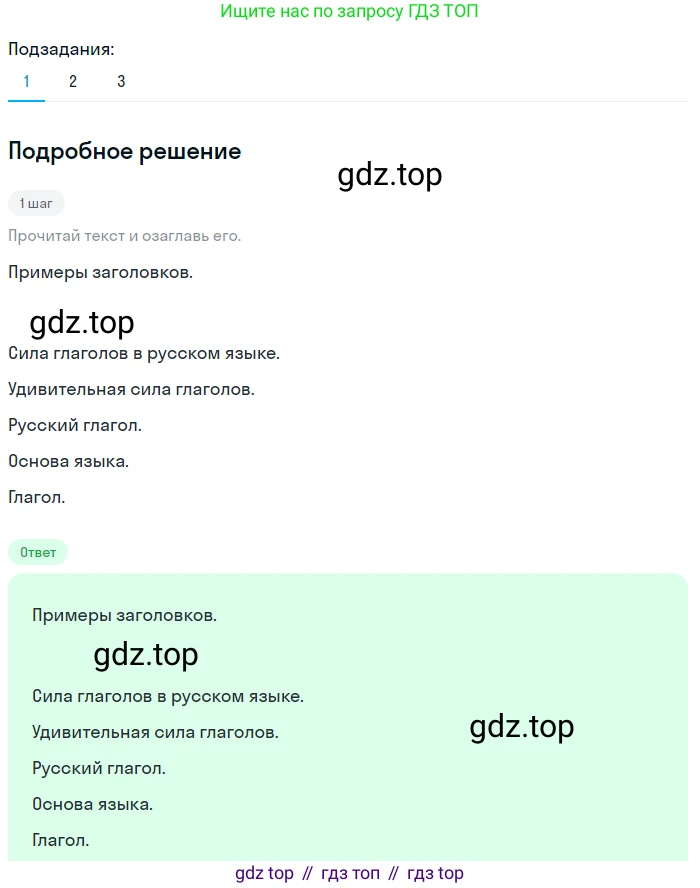Screen dimensions: 700x888
Task: Click the gray "Прочитай текст и озаглавь его." instruction
Action: pyautogui.click(x=125, y=236)
